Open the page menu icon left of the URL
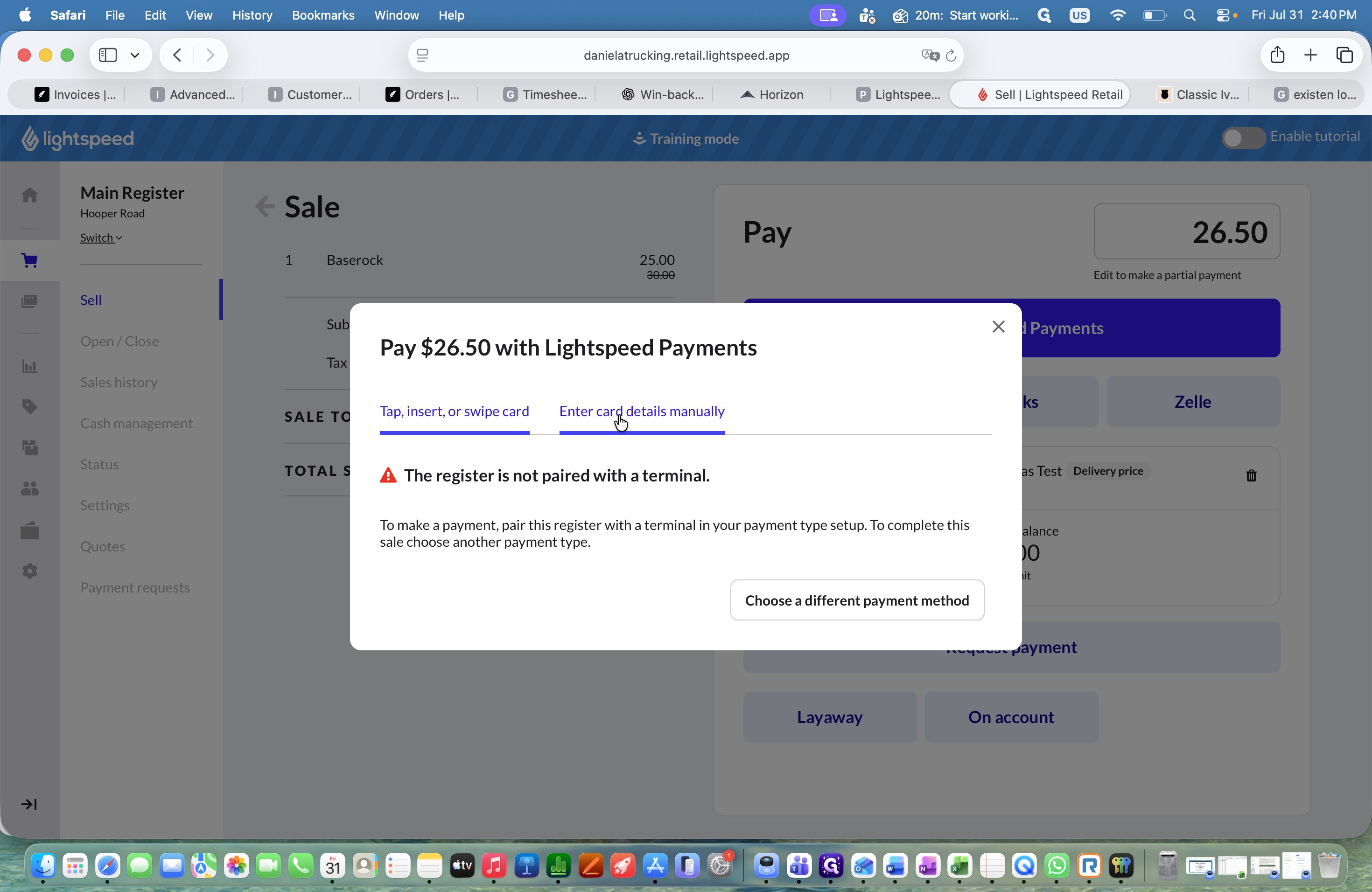The height and width of the screenshot is (892, 1372). point(422,56)
